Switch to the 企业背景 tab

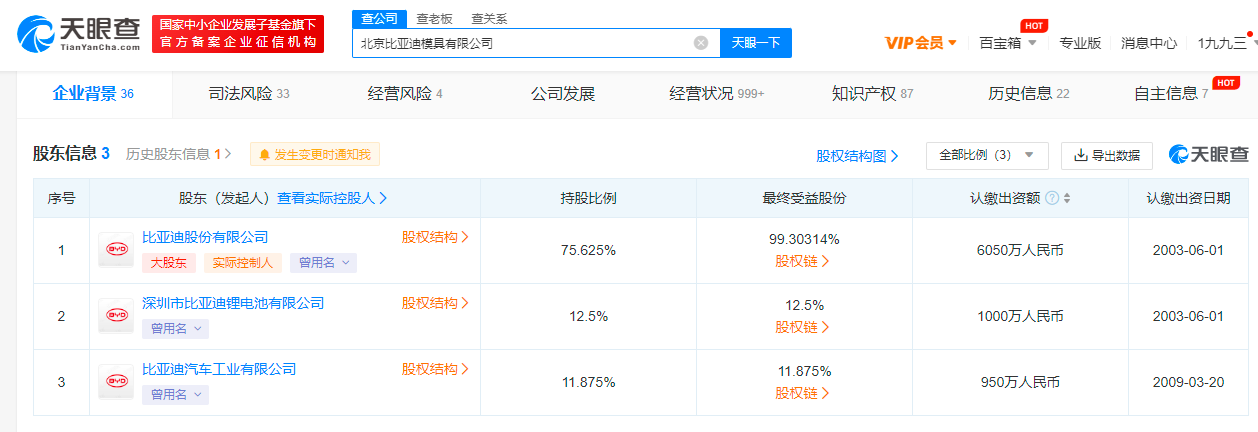(x=93, y=94)
